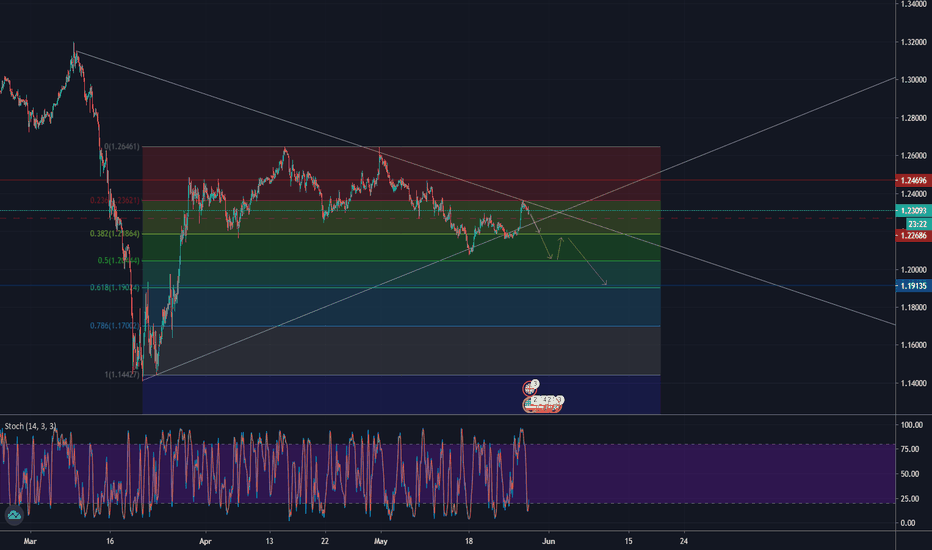Click the Mar label on time axis
Image resolution: width=932 pixels, height=550 pixels.
tap(30, 541)
